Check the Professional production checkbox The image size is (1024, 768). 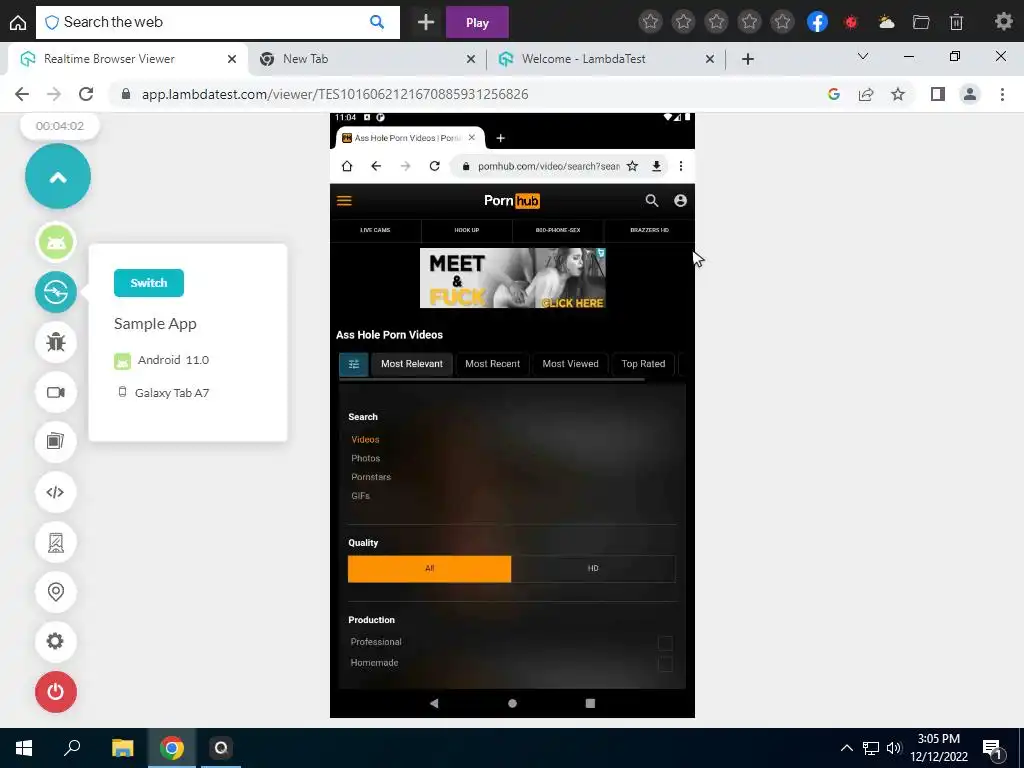665,643
